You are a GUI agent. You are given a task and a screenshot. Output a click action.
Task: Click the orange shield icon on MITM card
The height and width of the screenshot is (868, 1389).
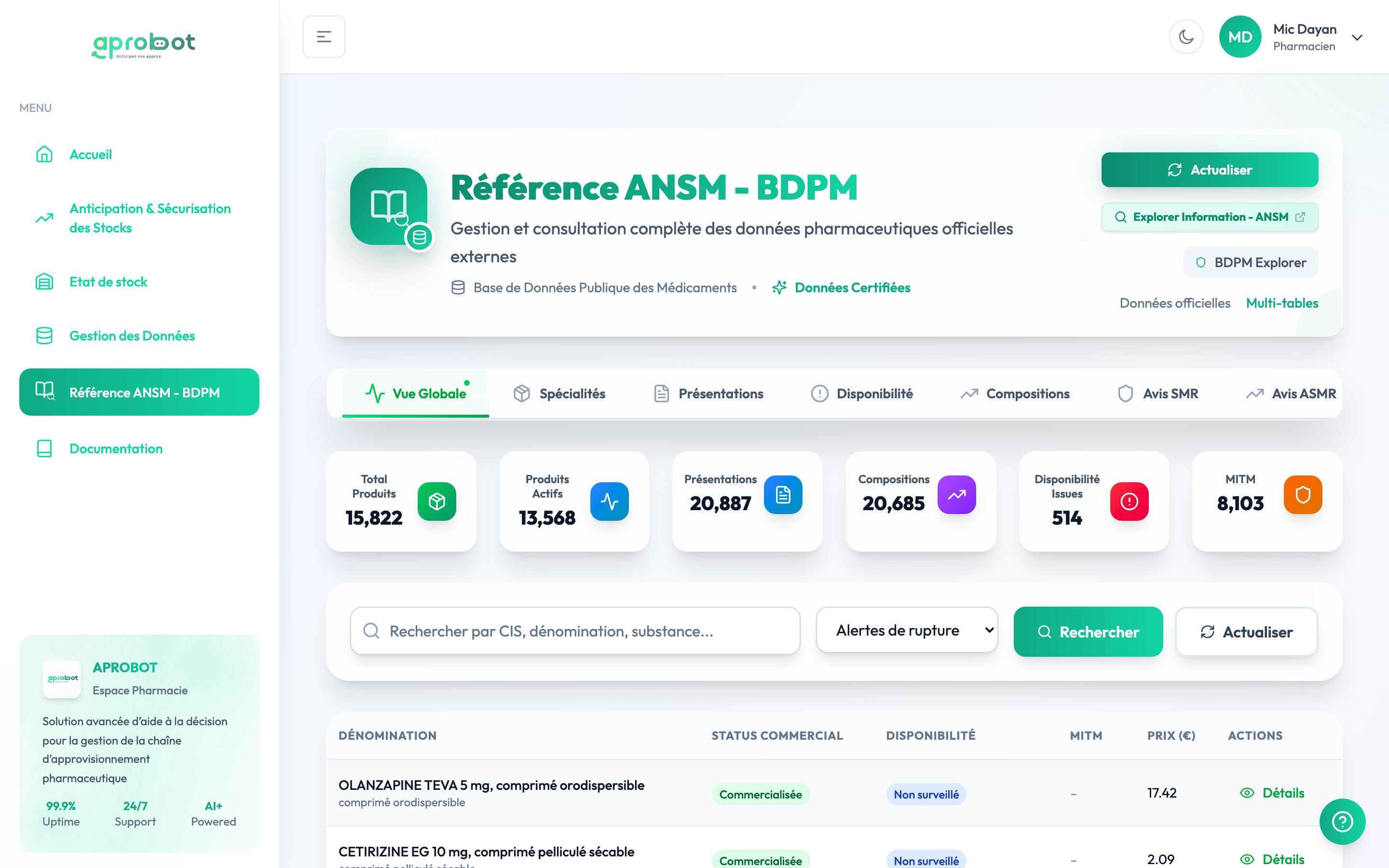click(x=1303, y=494)
